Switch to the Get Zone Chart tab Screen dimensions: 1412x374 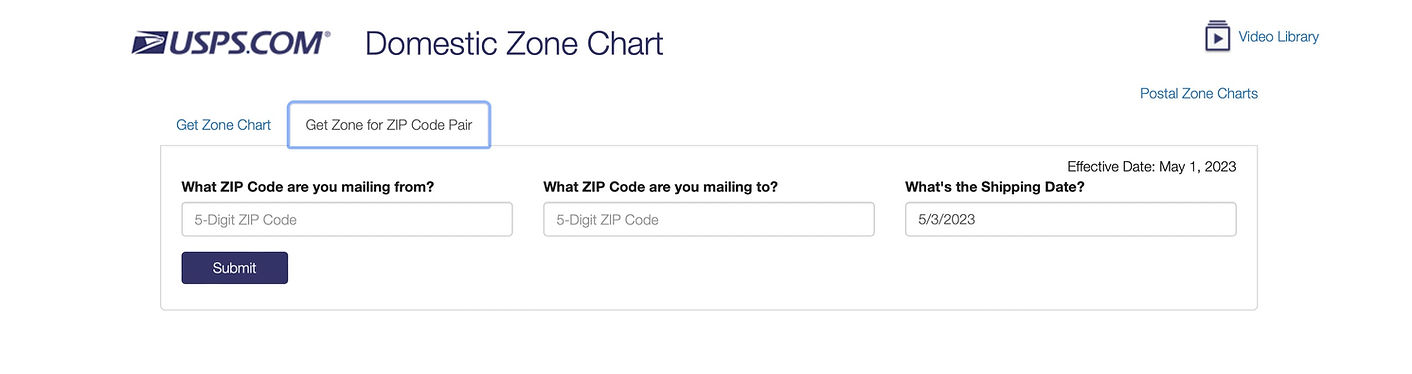[224, 125]
